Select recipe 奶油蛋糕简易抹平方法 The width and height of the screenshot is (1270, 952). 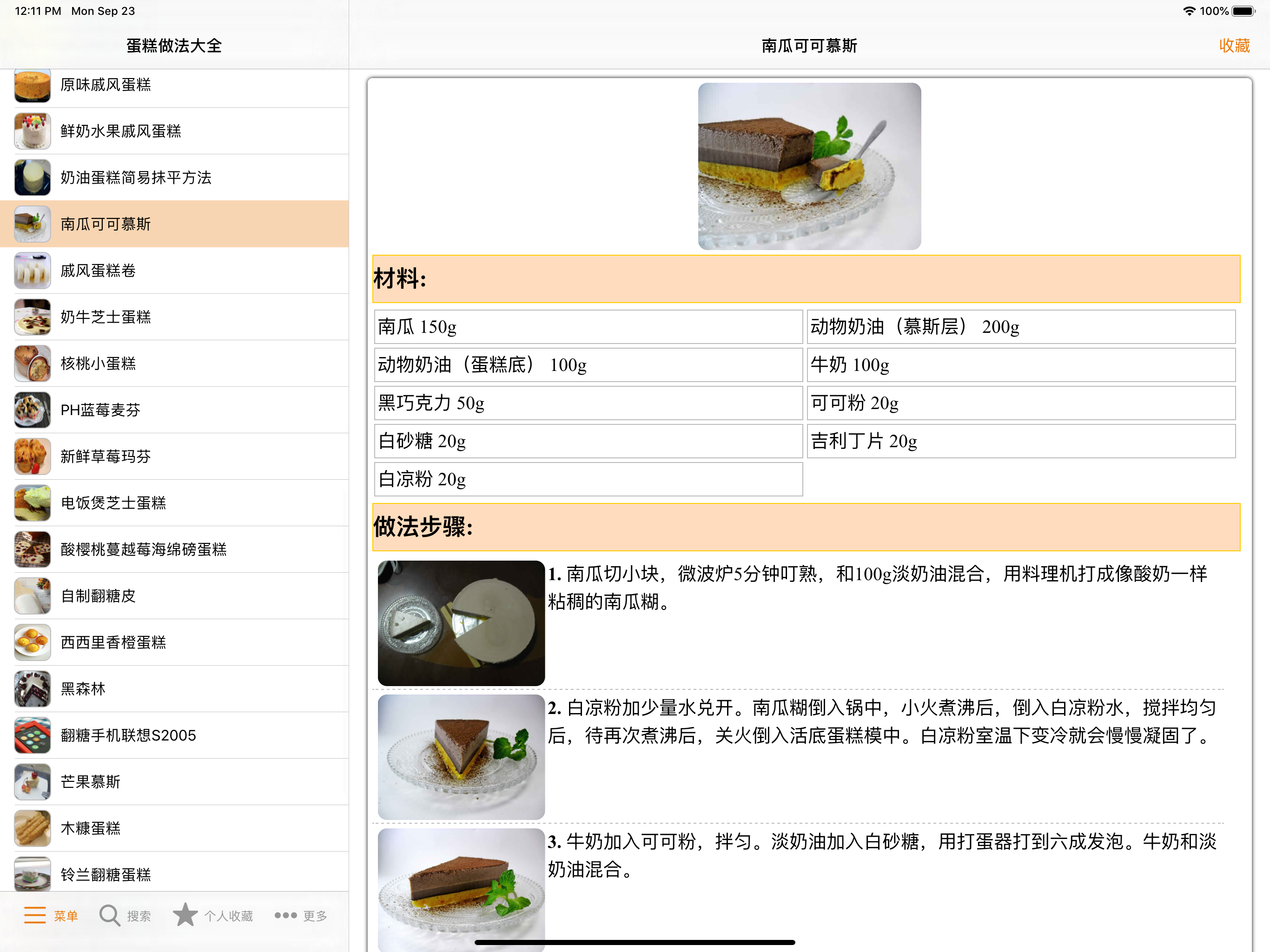136,178
